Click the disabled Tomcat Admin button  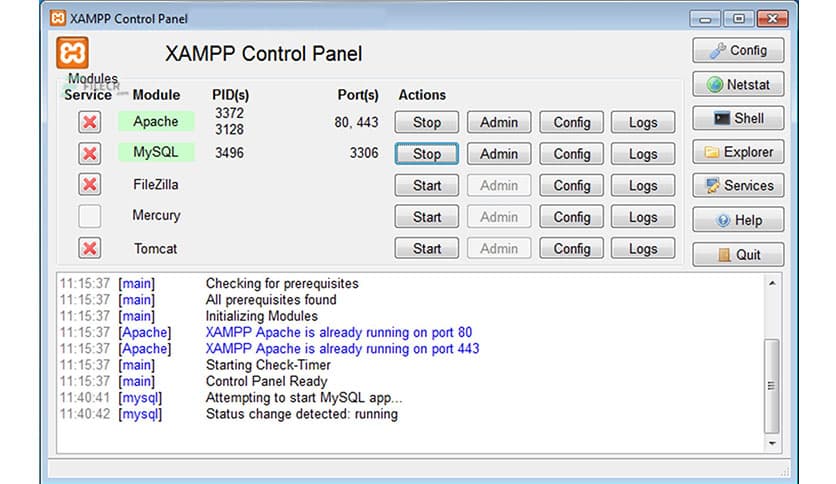tap(499, 248)
